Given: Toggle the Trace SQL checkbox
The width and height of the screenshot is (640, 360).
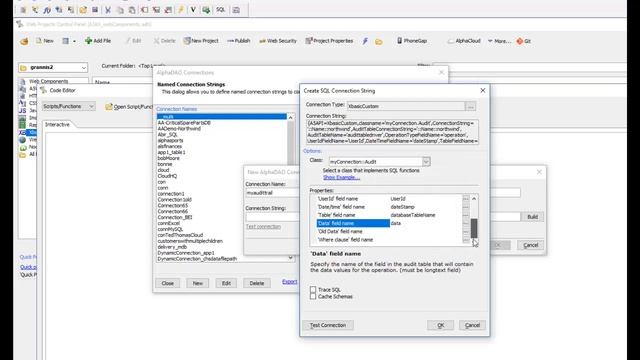Looking at the screenshot, I should click(313, 289).
